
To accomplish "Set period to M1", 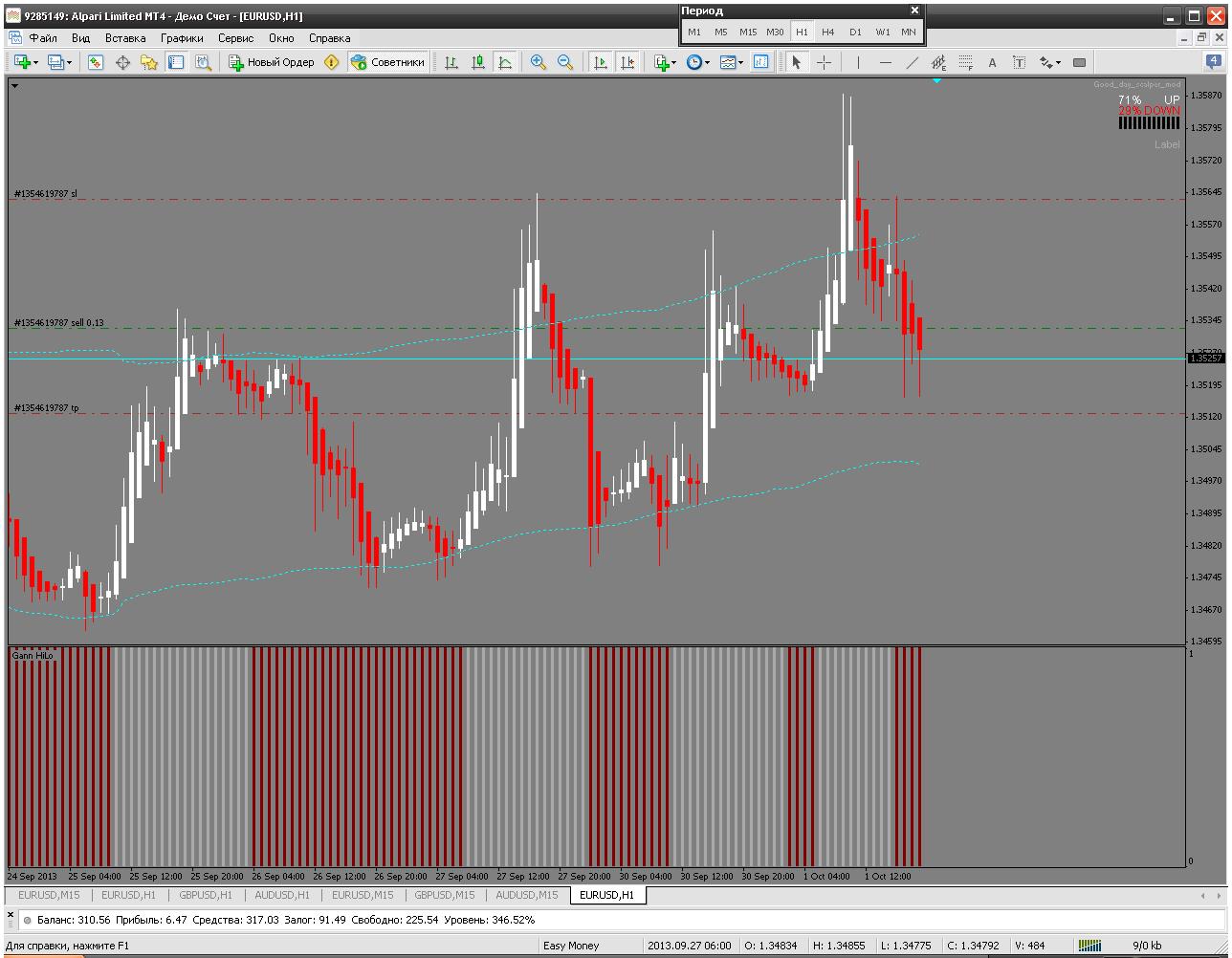I will pyautogui.click(x=694, y=32).
